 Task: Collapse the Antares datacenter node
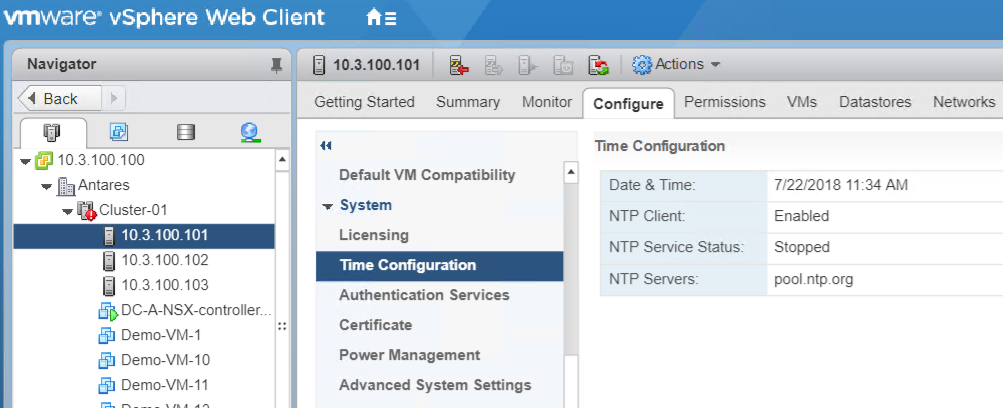[47, 187]
